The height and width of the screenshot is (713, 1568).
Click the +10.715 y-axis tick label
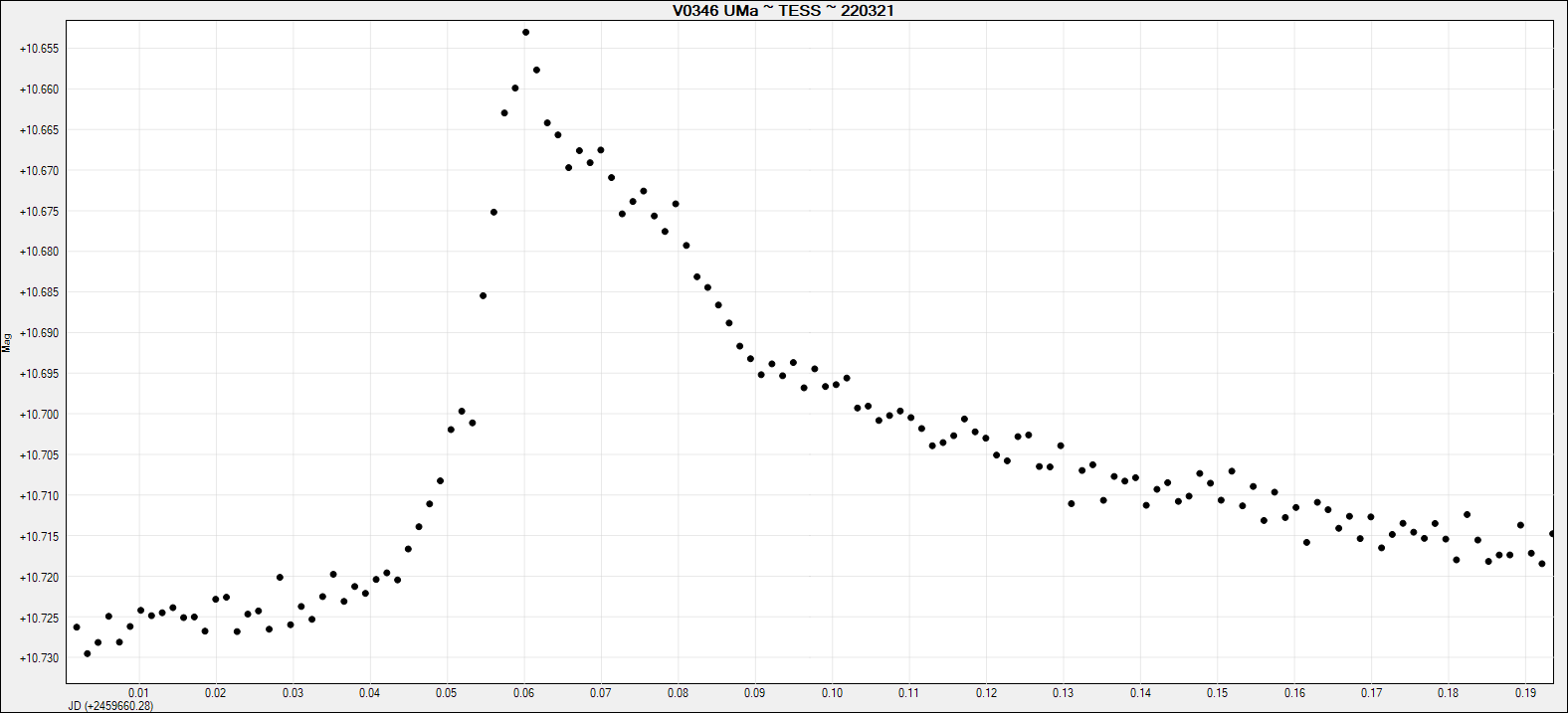(39, 537)
